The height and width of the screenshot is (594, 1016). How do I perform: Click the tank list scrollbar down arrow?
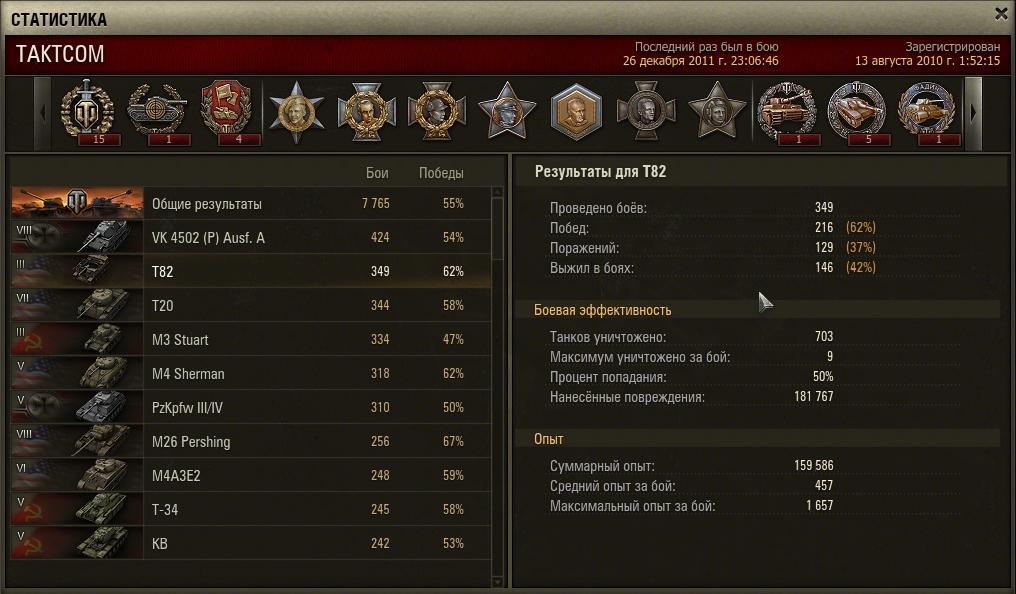click(498, 581)
